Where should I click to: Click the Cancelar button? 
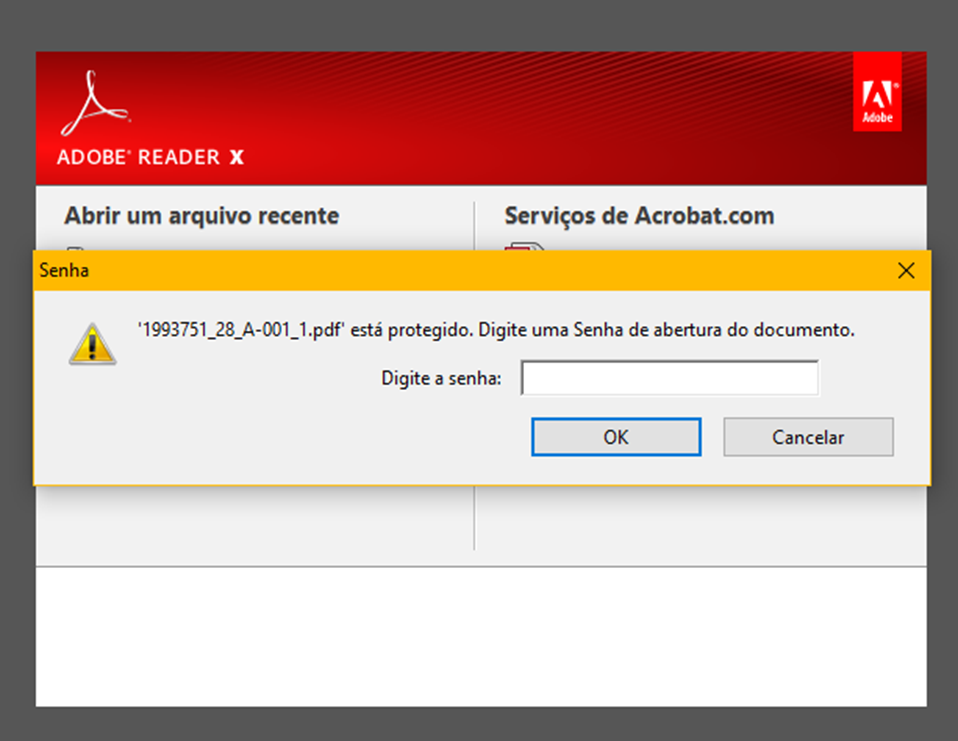click(x=808, y=437)
